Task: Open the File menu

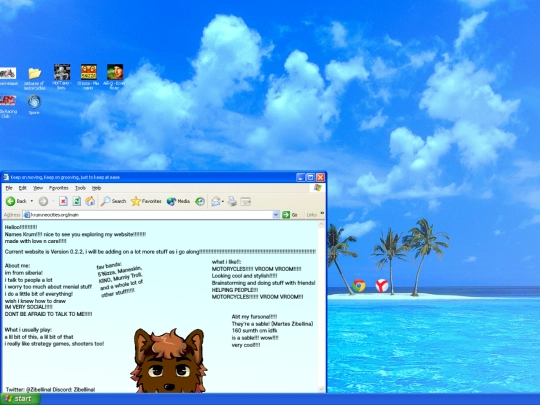Action: 9,188
